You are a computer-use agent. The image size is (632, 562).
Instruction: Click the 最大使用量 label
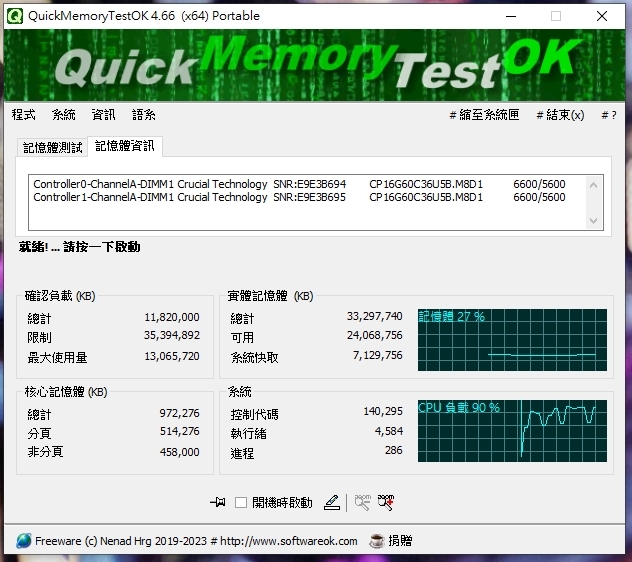point(57,358)
